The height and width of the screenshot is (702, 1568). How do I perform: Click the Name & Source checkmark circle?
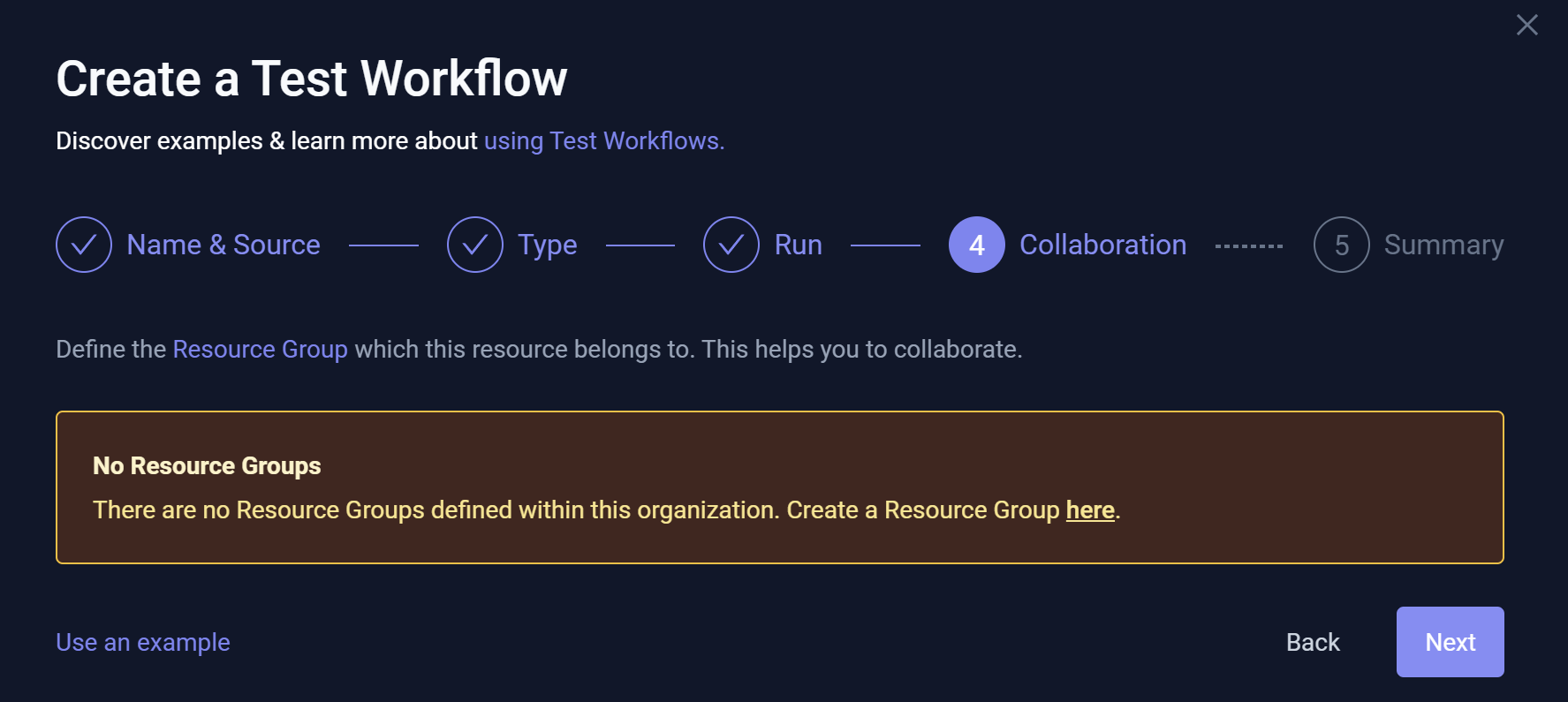pyautogui.click(x=84, y=245)
